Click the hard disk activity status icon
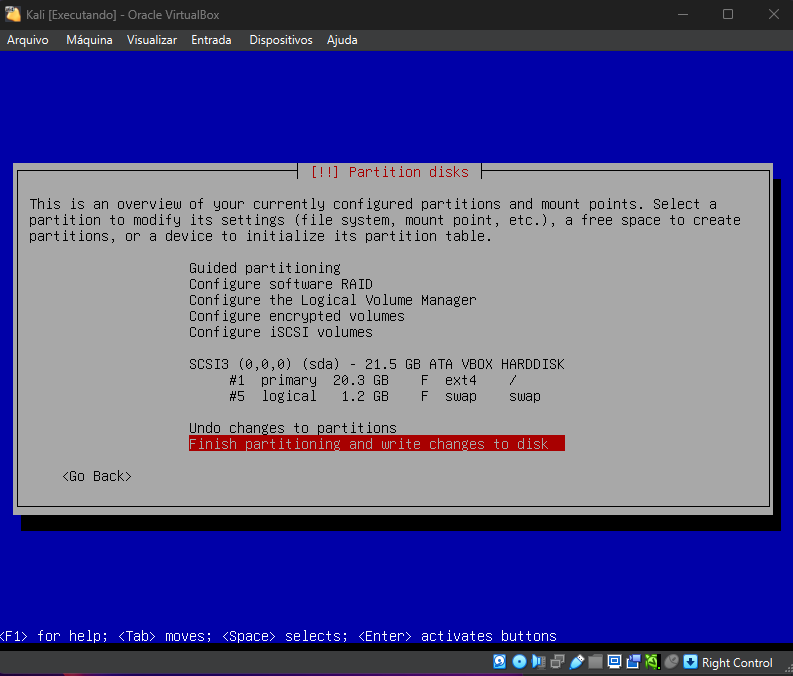The width and height of the screenshot is (793, 676). pyautogui.click(x=500, y=662)
